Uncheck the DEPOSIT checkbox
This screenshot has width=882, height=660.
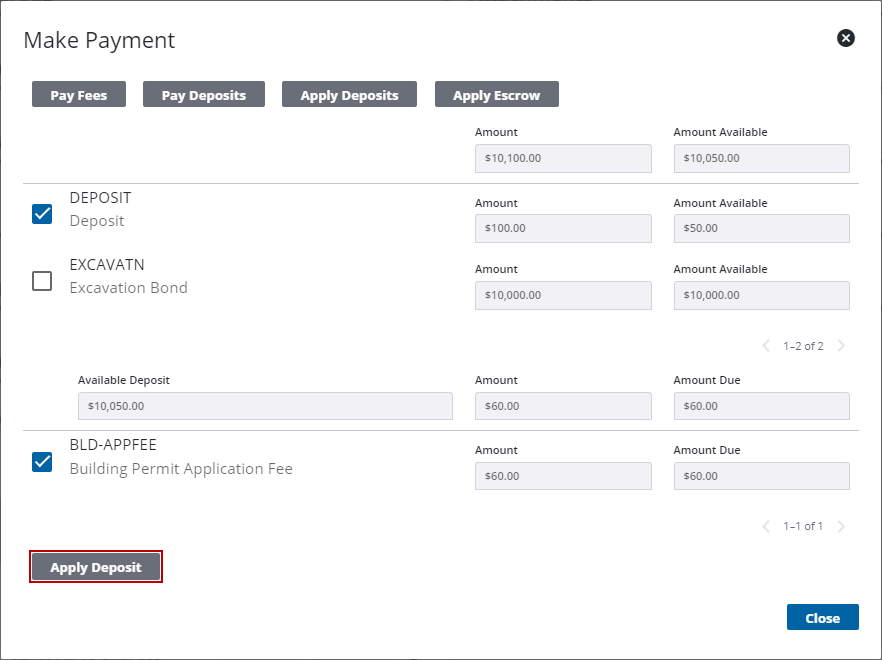[x=42, y=213]
